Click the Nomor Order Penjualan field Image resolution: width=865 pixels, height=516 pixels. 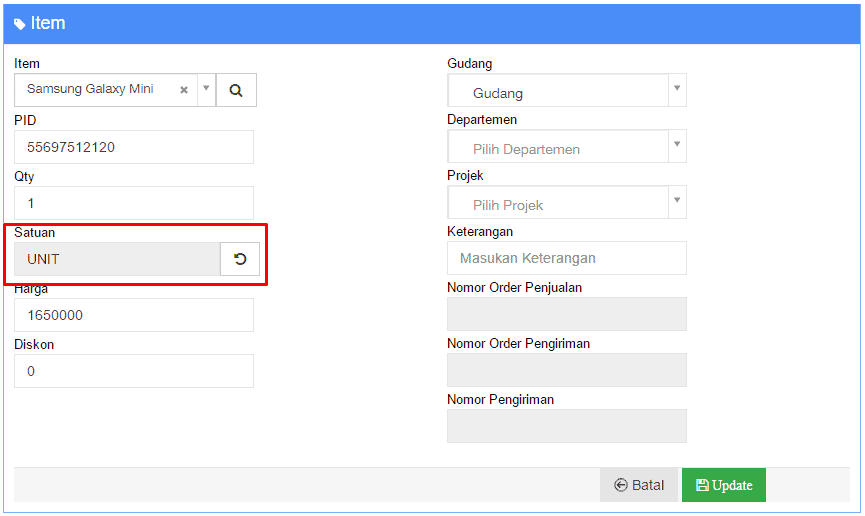(x=567, y=314)
